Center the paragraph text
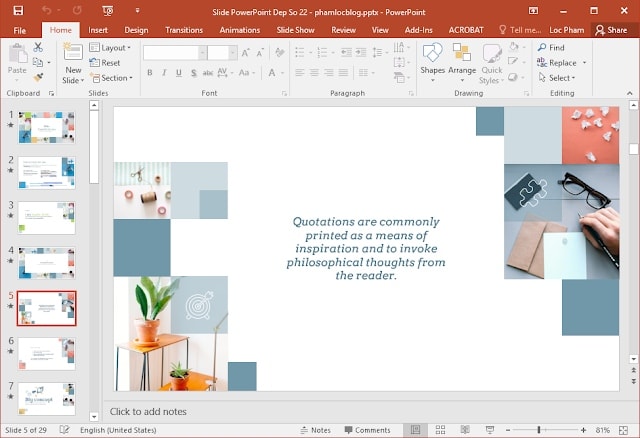Image resolution: width=640 pixels, height=438 pixels. coord(314,73)
